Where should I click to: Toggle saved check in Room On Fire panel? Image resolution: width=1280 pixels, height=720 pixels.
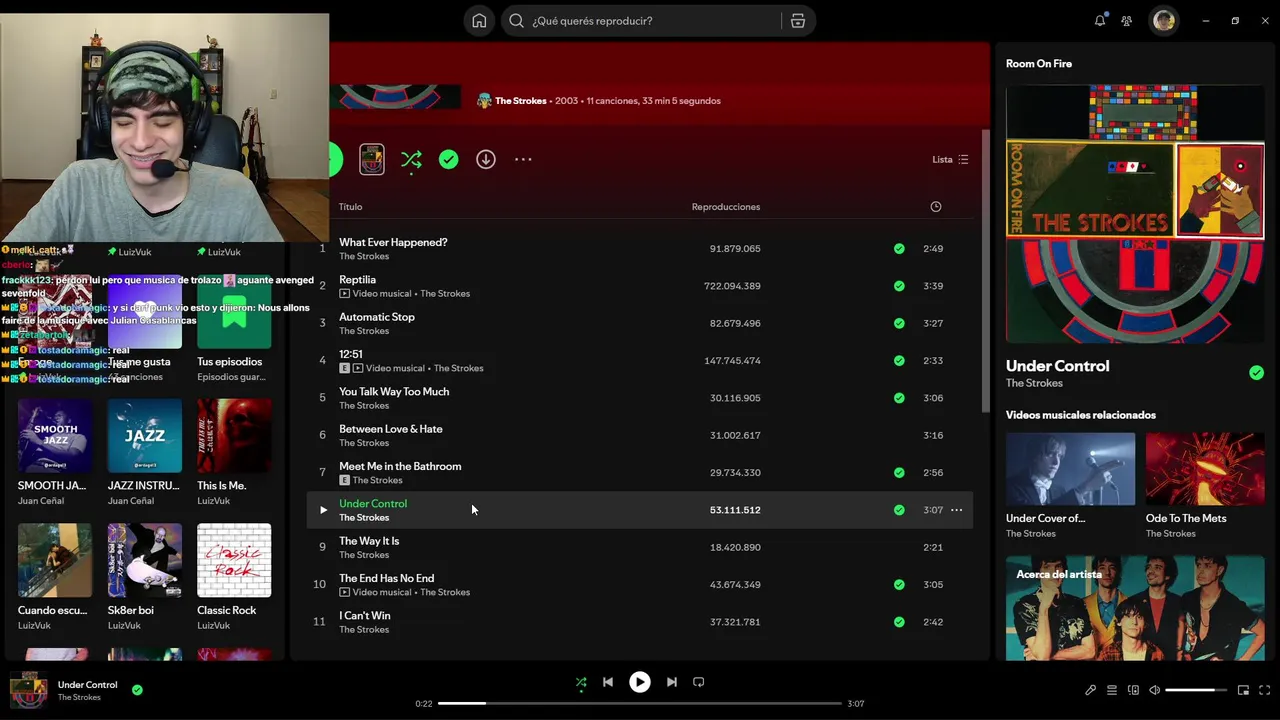click(x=1256, y=373)
